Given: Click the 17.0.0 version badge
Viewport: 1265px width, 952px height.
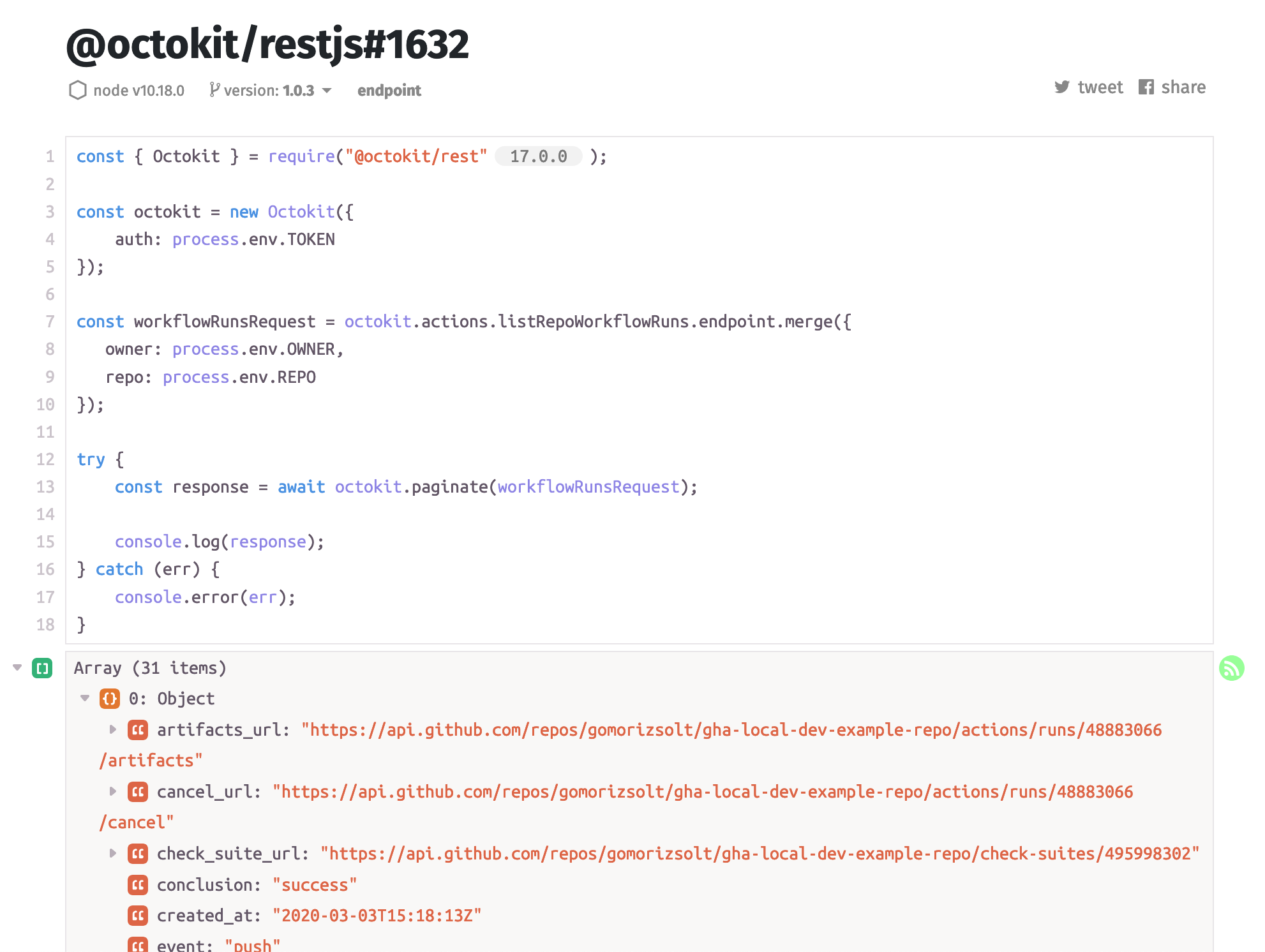Looking at the screenshot, I should pos(538,156).
